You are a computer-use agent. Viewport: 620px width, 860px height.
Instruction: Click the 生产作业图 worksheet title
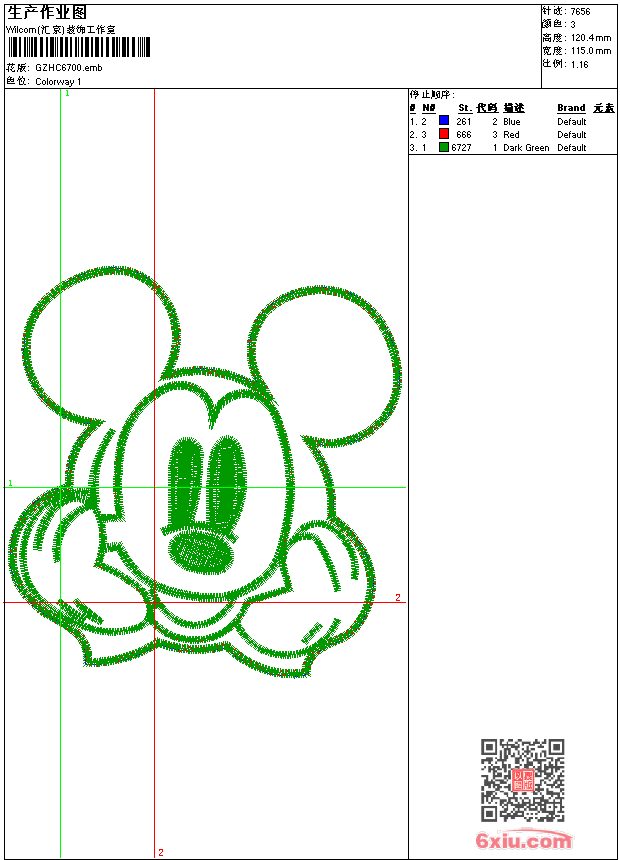[x=47, y=12]
